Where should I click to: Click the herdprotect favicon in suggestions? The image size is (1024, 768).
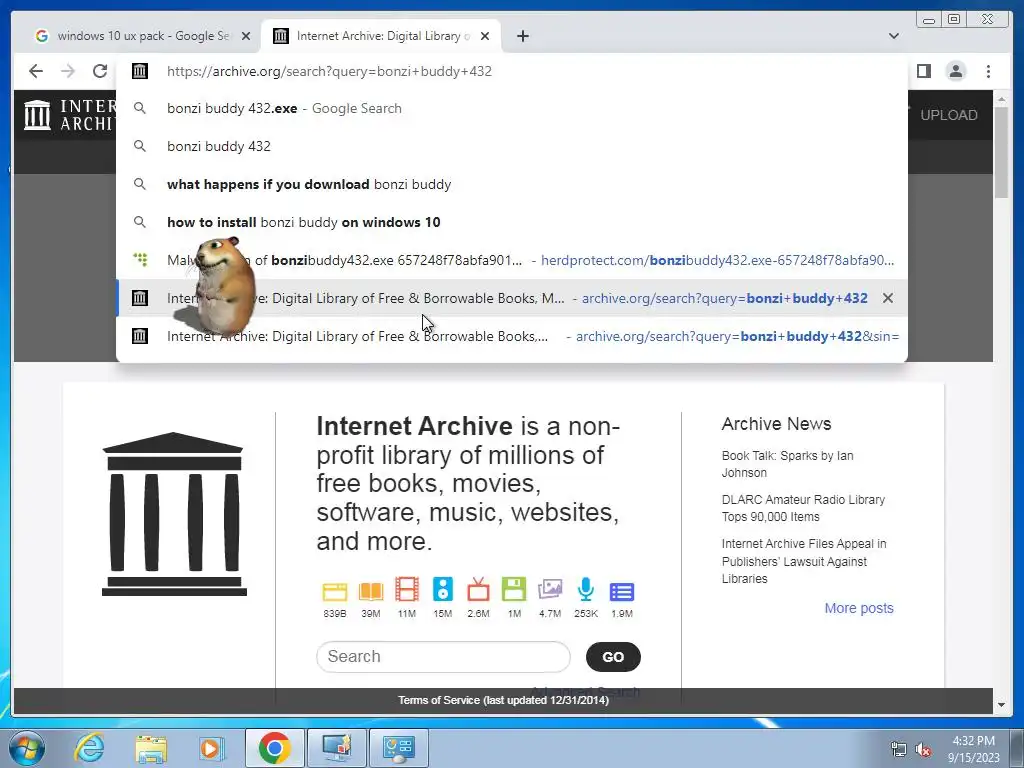pyautogui.click(x=140, y=260)
